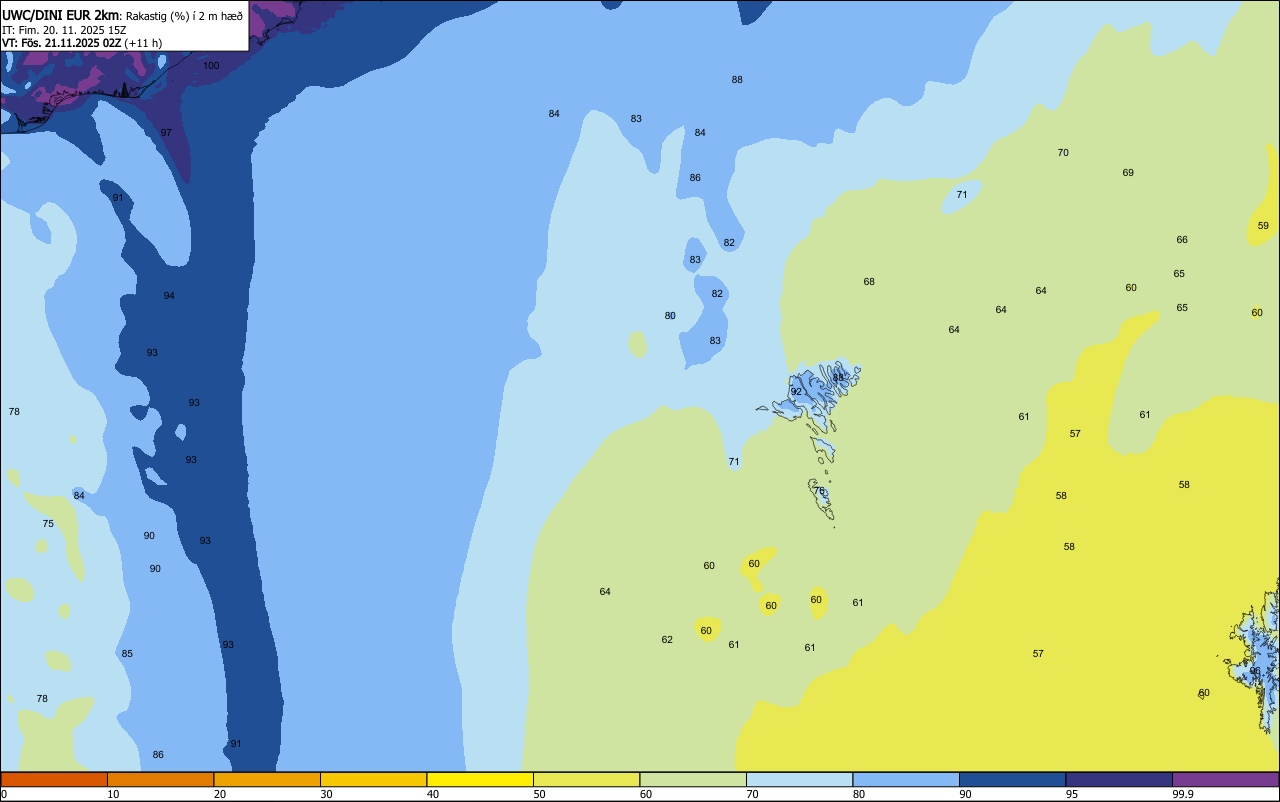Click the map value '68'
The height and width of the screenshot is (802, 1280).
pos(869,282)
